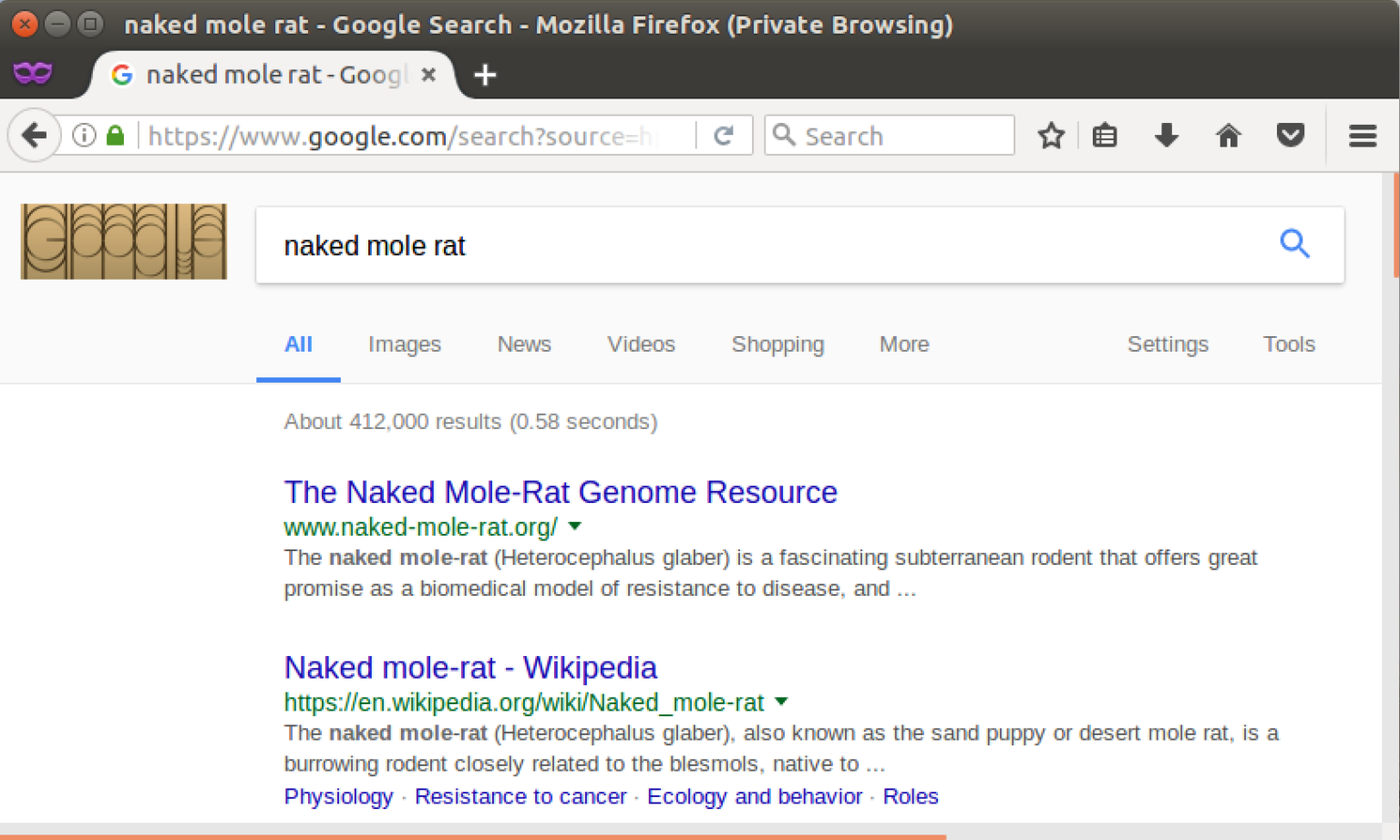Image resolution: width=1400 pixels, height=840 pixels.
Task: Switch to the Images search tab
Action: coord(405,344)
